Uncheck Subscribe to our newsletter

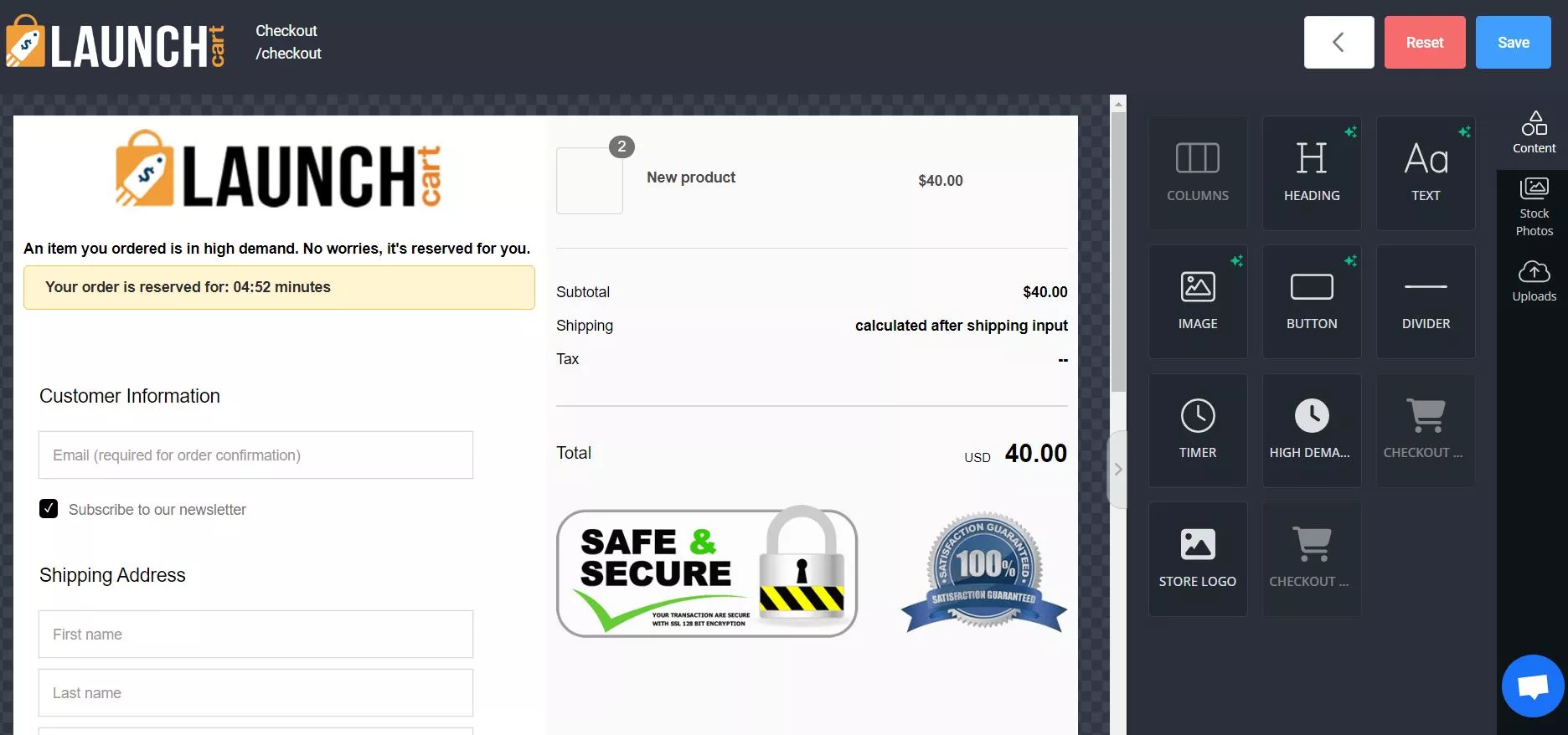click(49, 509)
